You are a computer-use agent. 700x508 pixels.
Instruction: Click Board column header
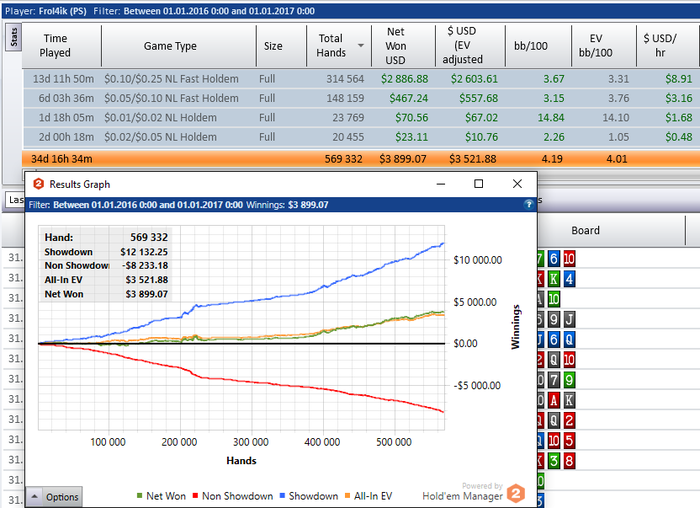click(x=585, y=230)
